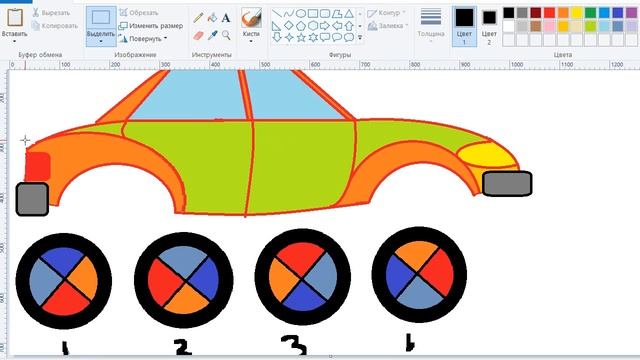Pick the up arrow shape

coord(349,26)
